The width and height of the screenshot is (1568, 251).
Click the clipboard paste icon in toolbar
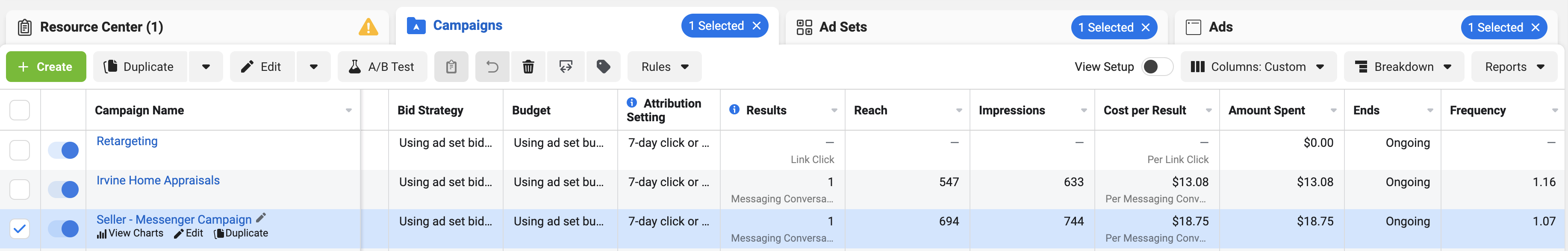pyautogui.click(x=451, y=67)
